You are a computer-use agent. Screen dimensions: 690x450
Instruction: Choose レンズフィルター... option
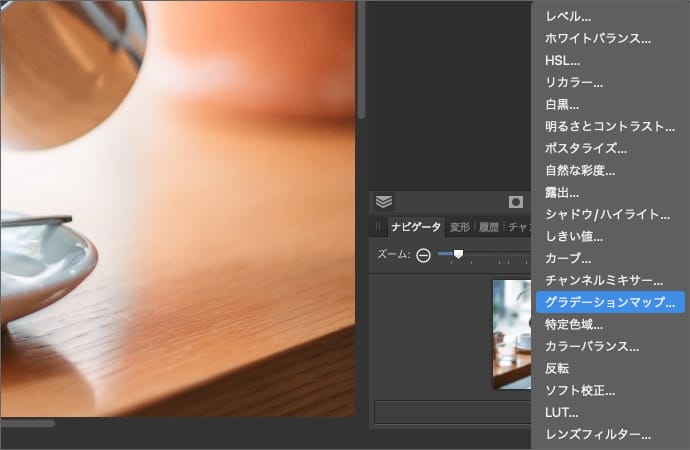598,434
